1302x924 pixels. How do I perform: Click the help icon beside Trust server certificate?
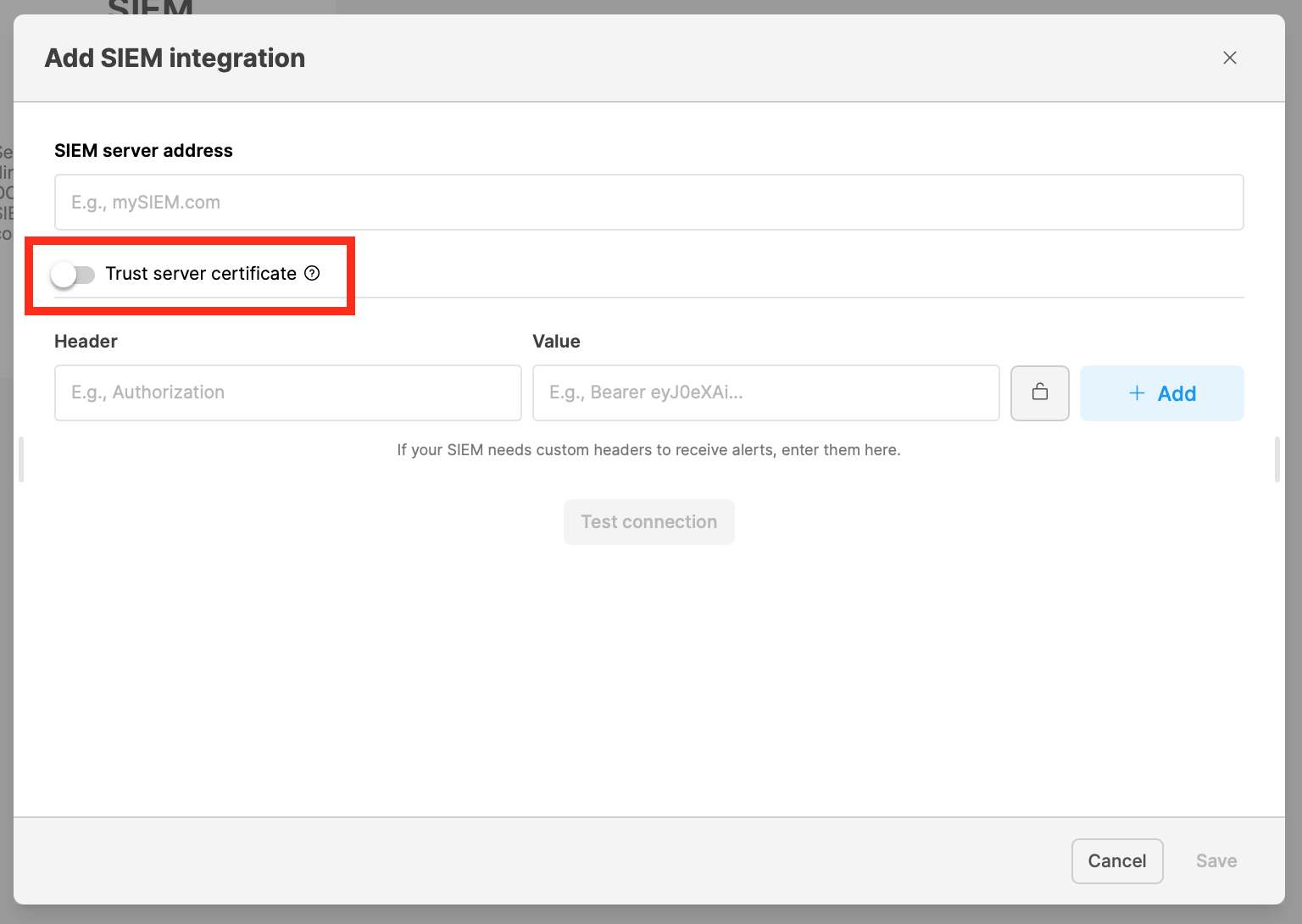(x=312, y=273)
